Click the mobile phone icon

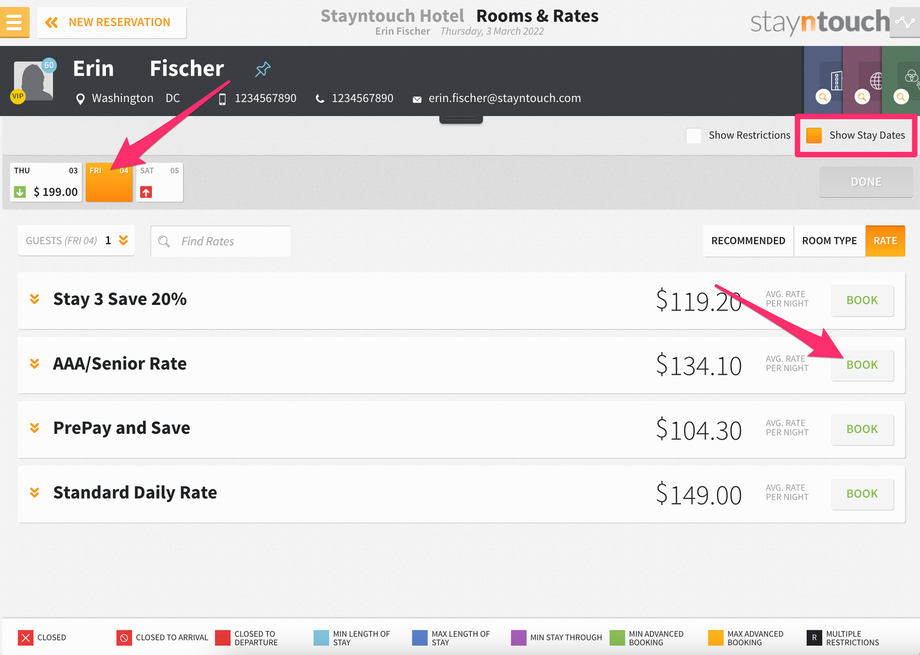click(222, 99)
